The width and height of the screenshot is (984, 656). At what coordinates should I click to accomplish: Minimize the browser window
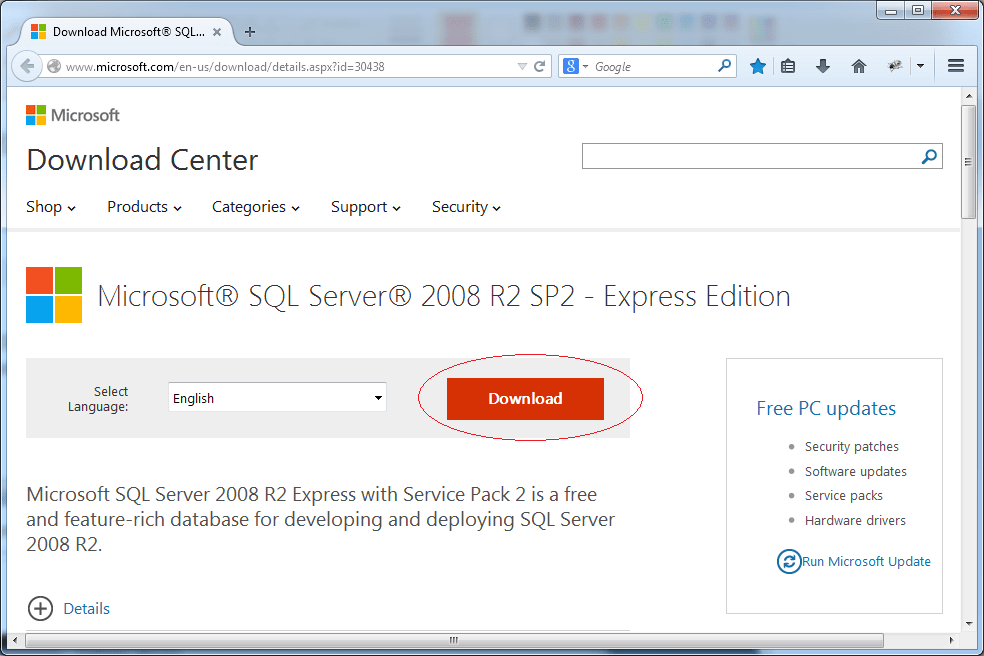tap(890, 11)
